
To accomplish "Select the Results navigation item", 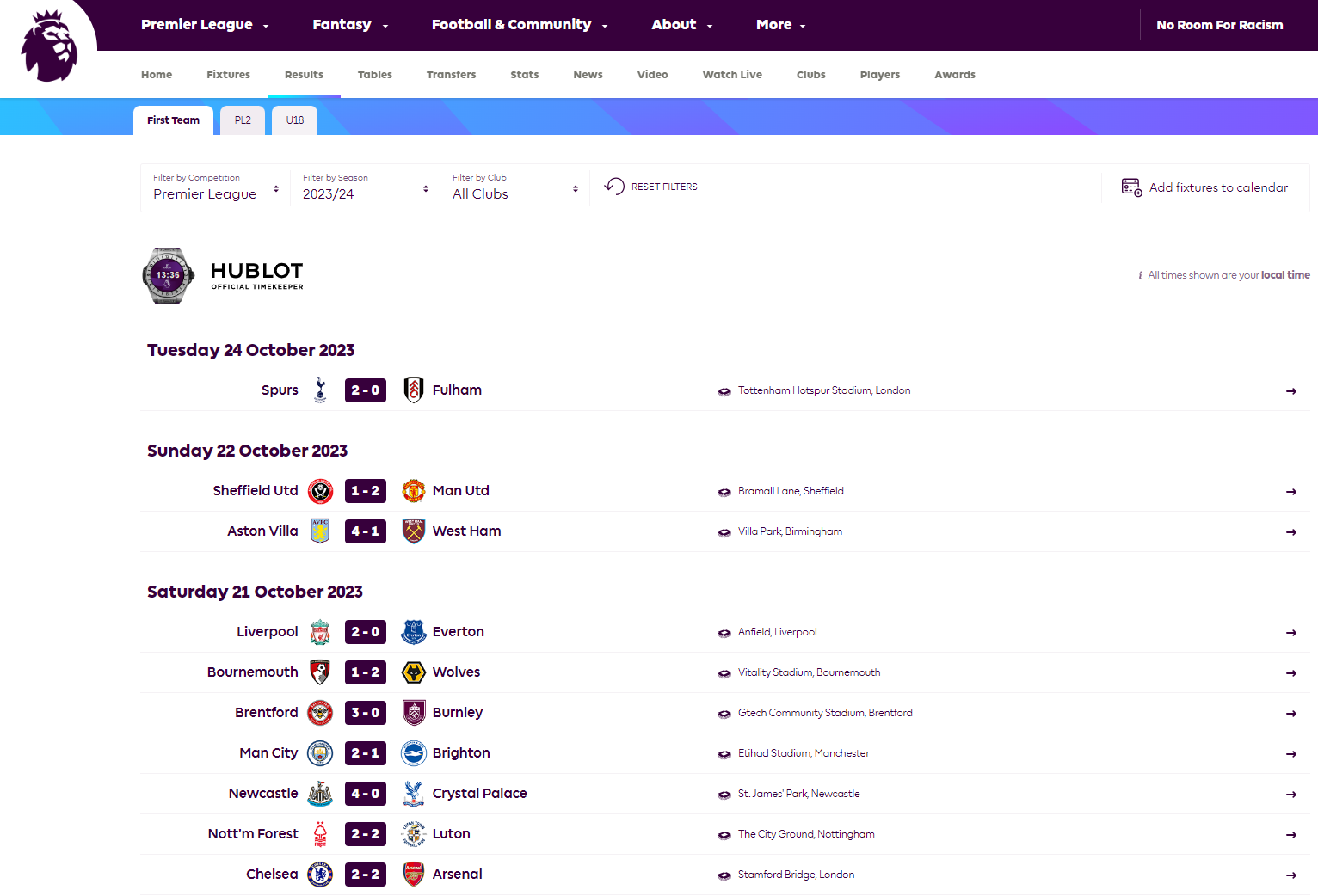I will (304, 75).
